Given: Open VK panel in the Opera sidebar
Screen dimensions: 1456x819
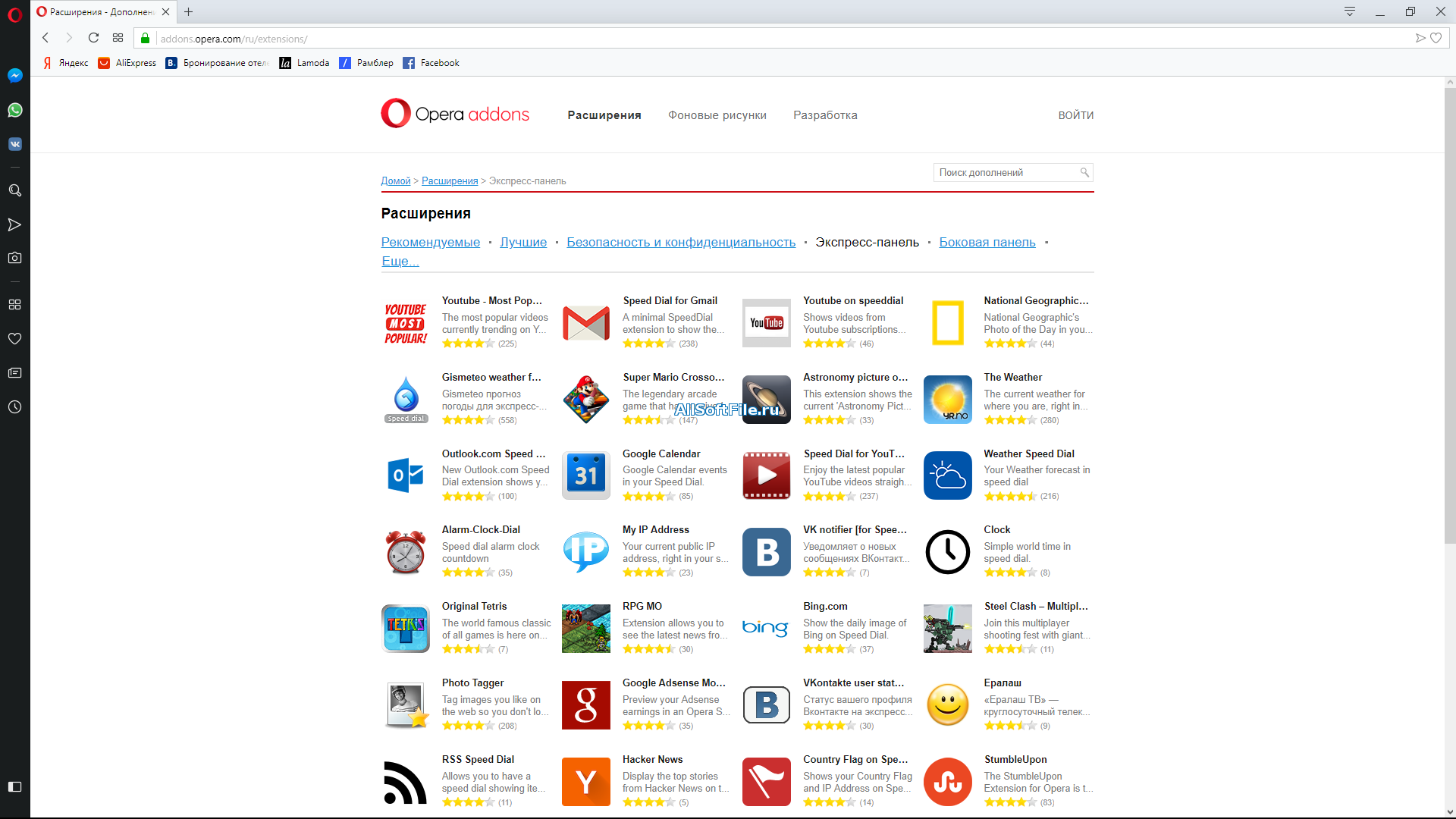Looking at the screenshot, I should [x=14, y=144].
